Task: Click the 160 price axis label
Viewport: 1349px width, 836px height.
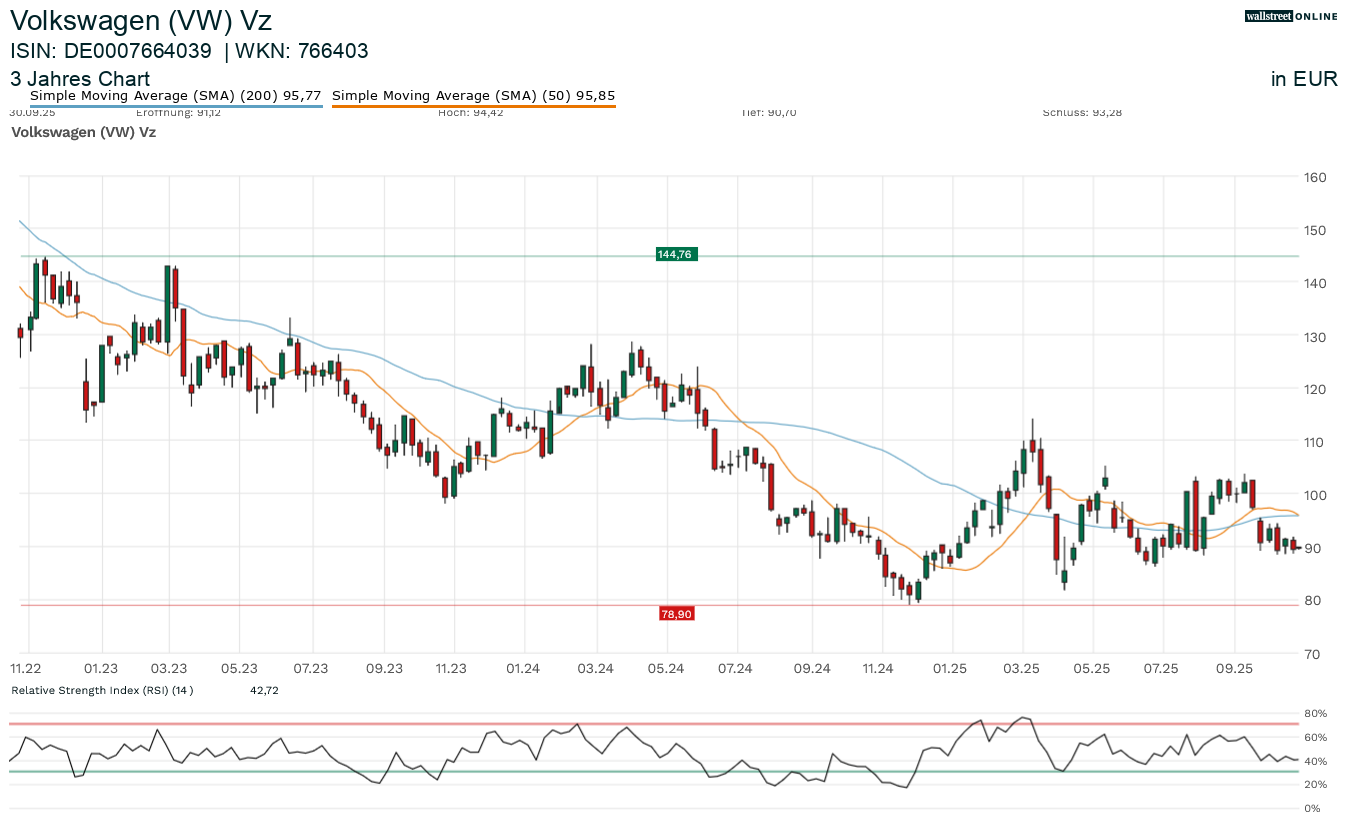Action: click(x=1315, y=178)
